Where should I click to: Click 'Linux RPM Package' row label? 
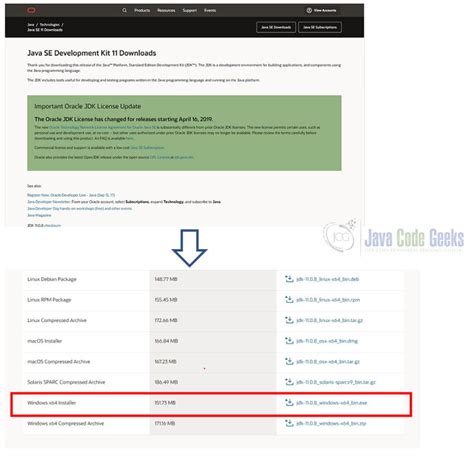click(49, 300)
